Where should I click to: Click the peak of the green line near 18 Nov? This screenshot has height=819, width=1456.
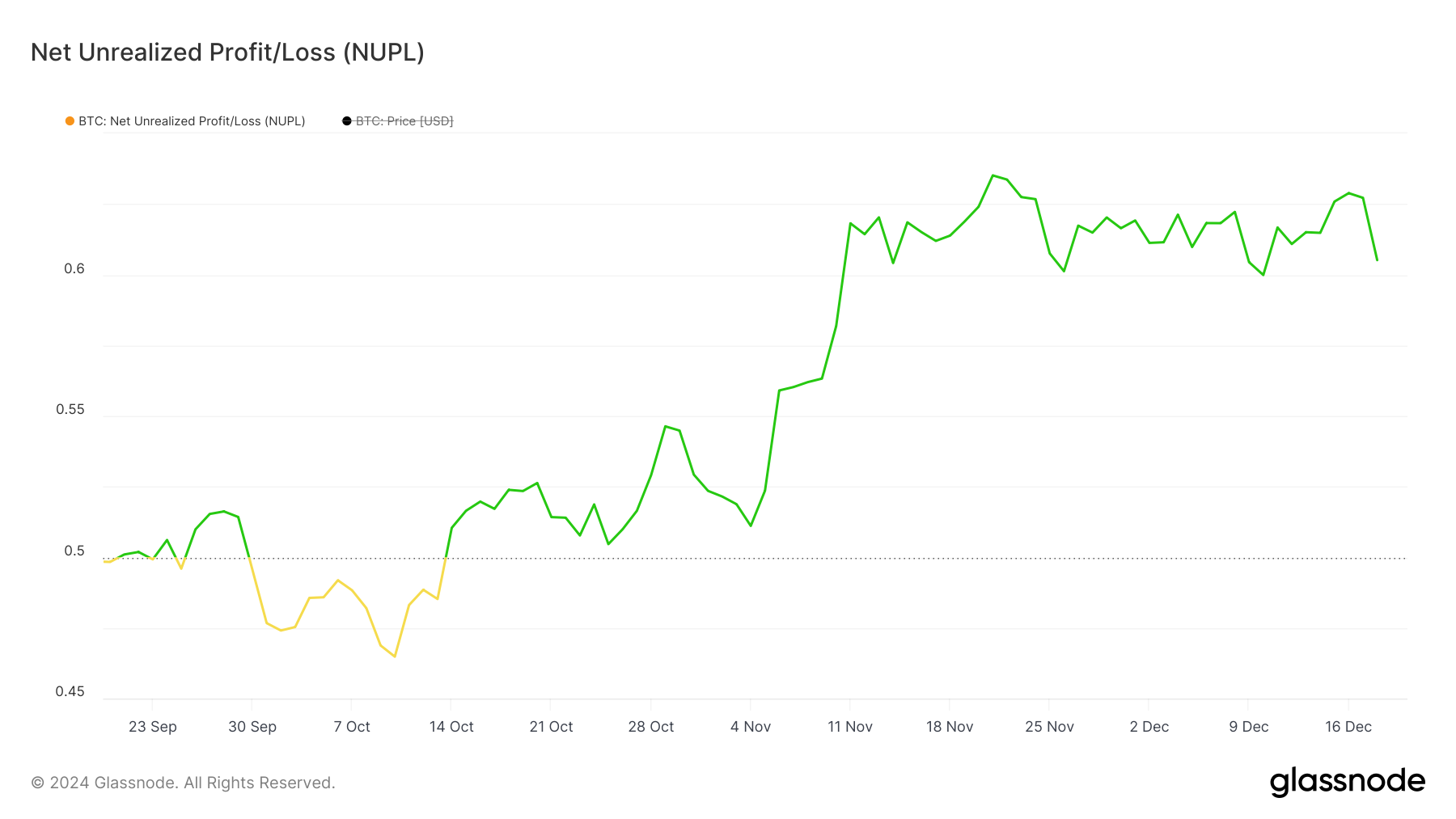pos(993,175)
